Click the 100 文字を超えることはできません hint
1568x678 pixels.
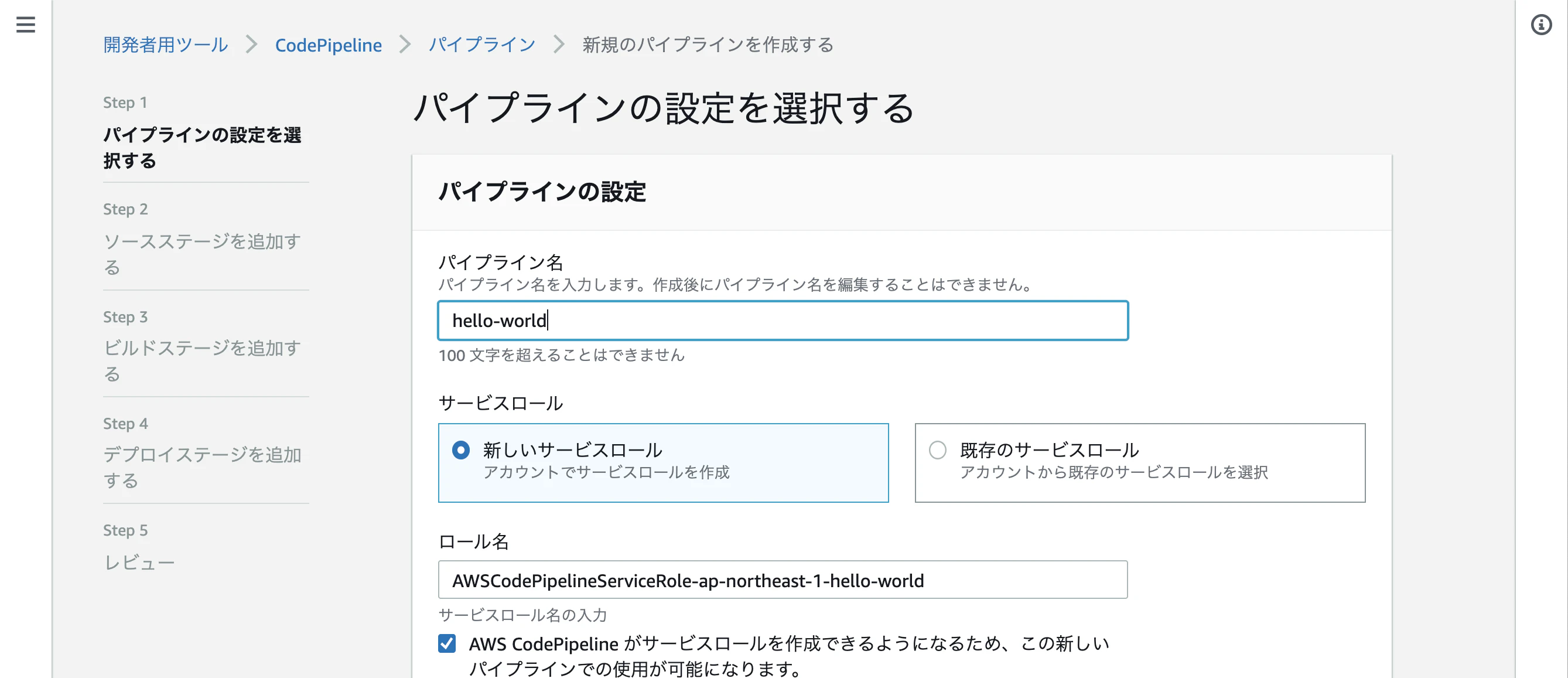pyautogui.click(x=561, y=355)
